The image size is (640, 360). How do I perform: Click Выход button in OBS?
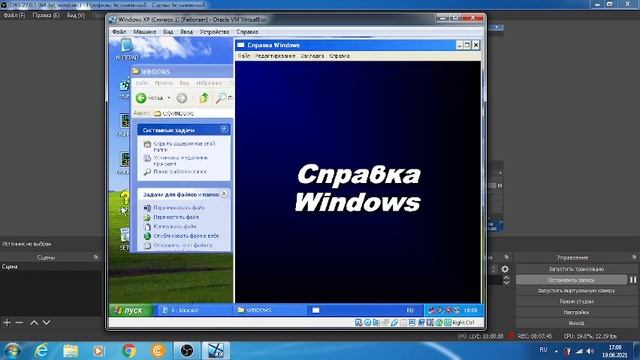coord(576,323)
